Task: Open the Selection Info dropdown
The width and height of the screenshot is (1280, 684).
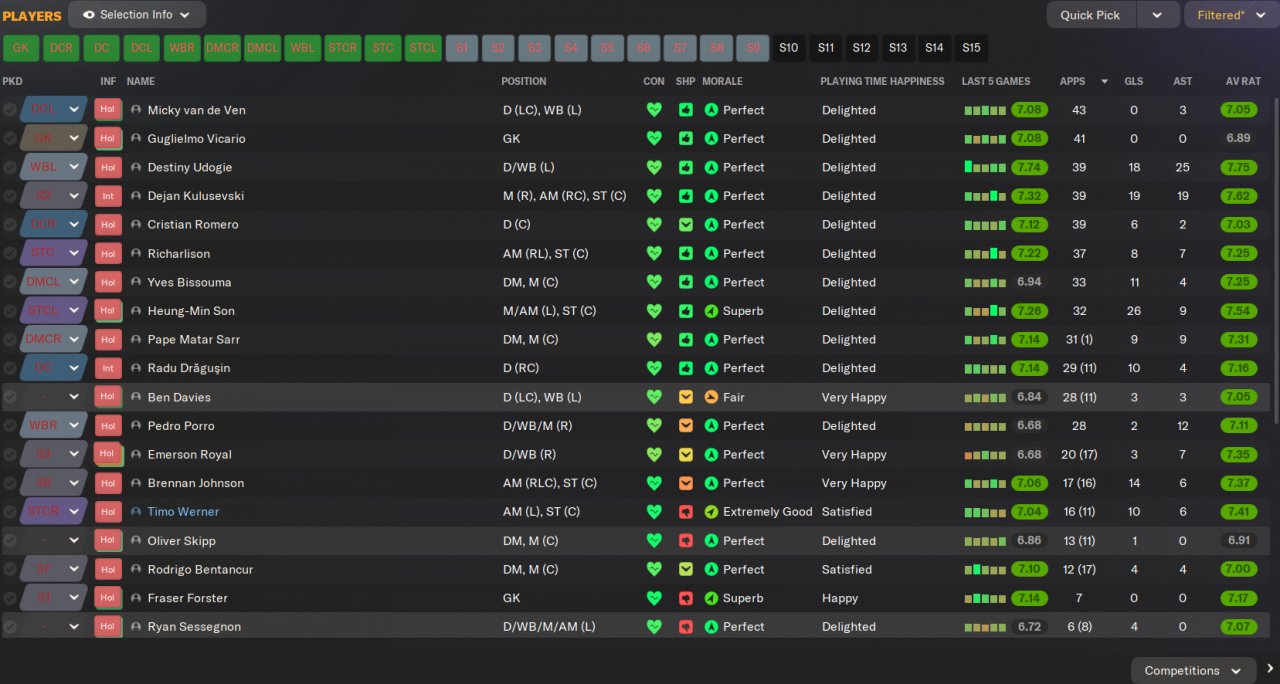Action: pyautogui.click(x=137, y=15)
